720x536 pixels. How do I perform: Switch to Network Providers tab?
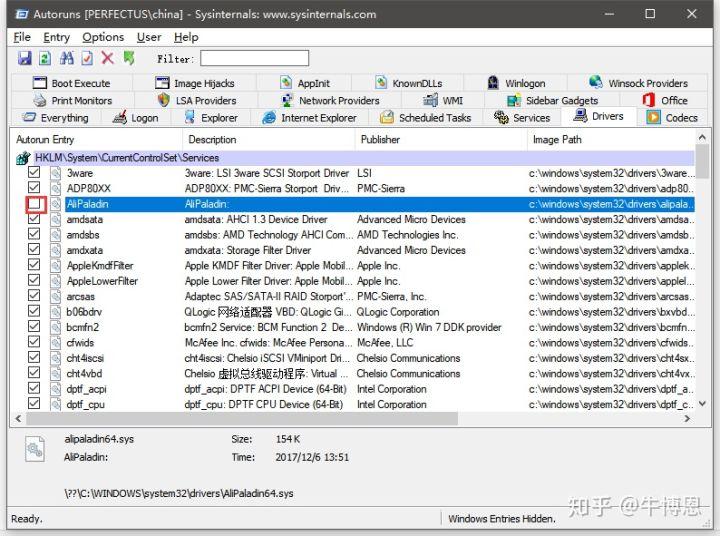pos(331,101)
